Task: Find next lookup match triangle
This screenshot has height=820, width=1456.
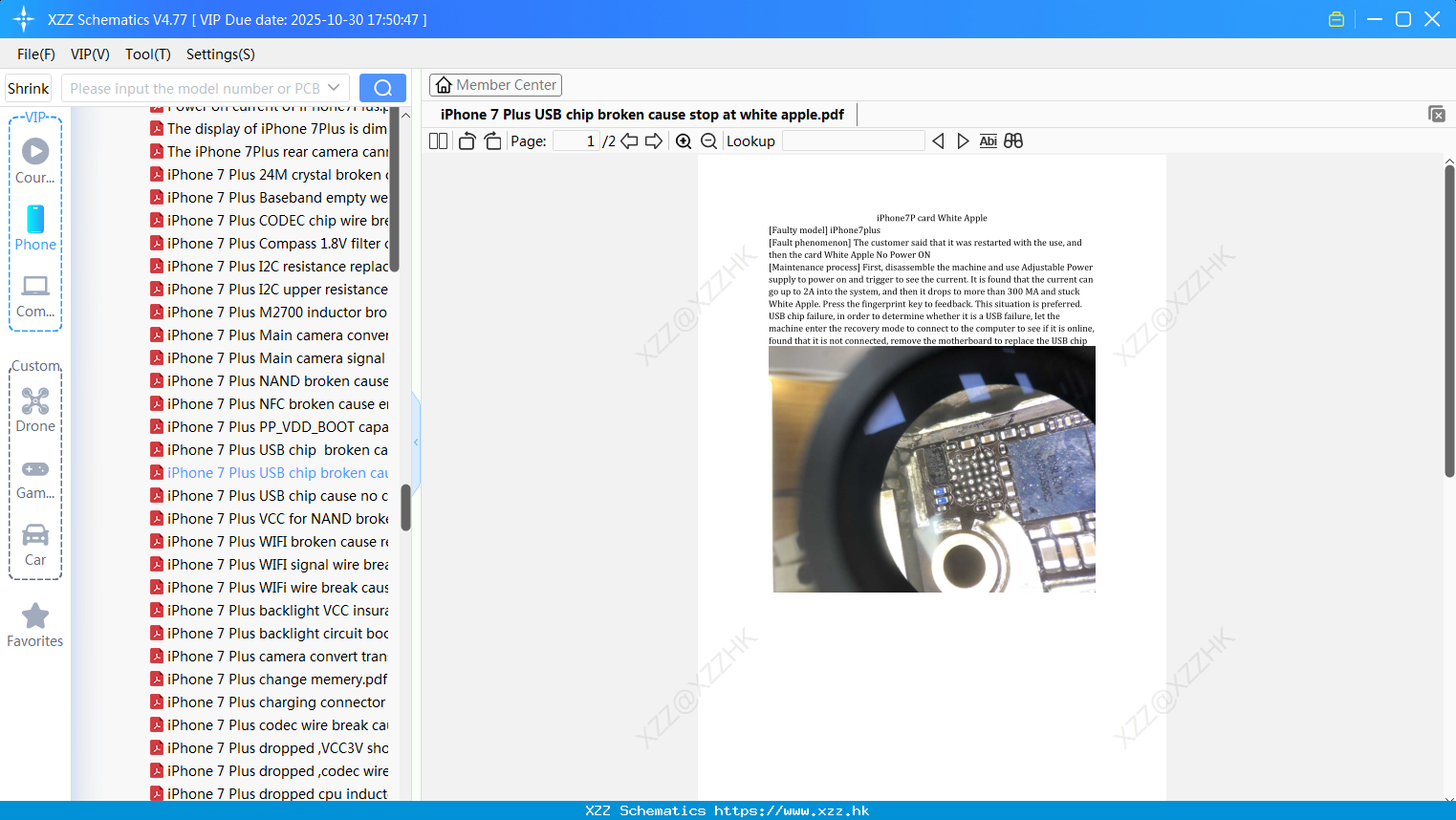Action: coord(963,141)
